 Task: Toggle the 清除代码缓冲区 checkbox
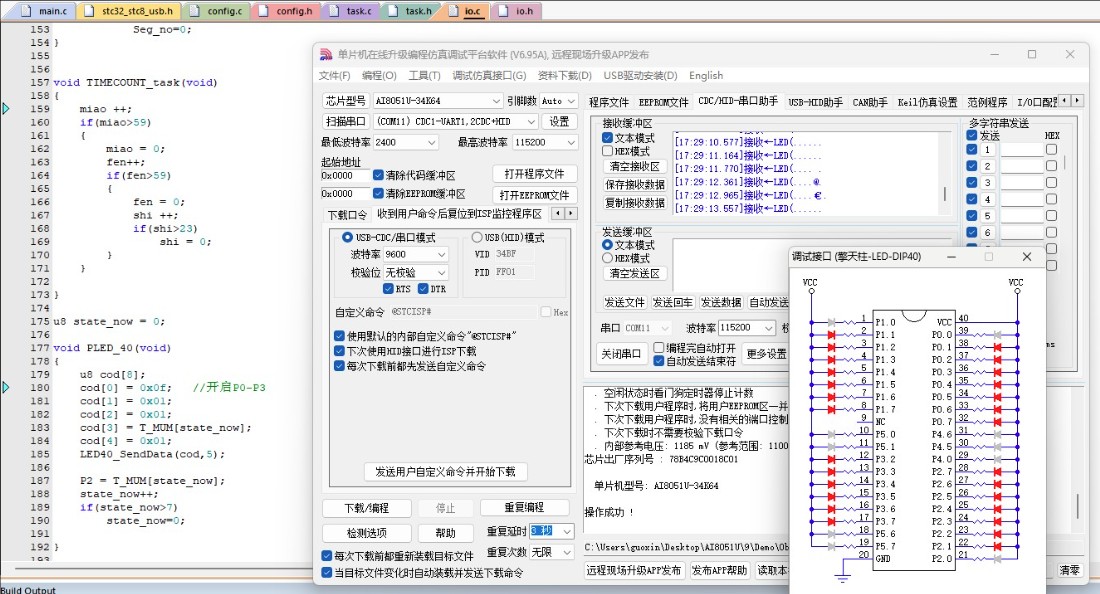tap(378, 175)
